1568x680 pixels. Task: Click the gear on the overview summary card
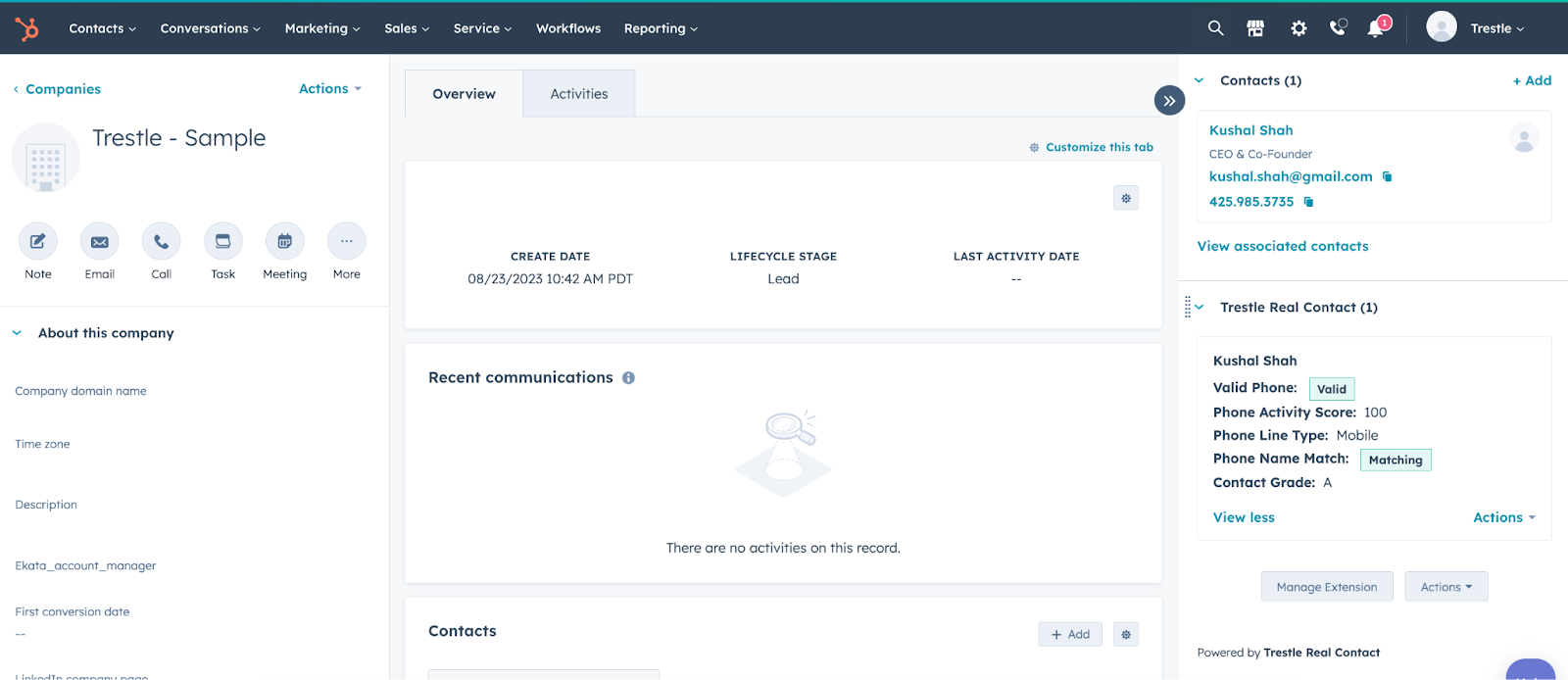coord(1126,199)
